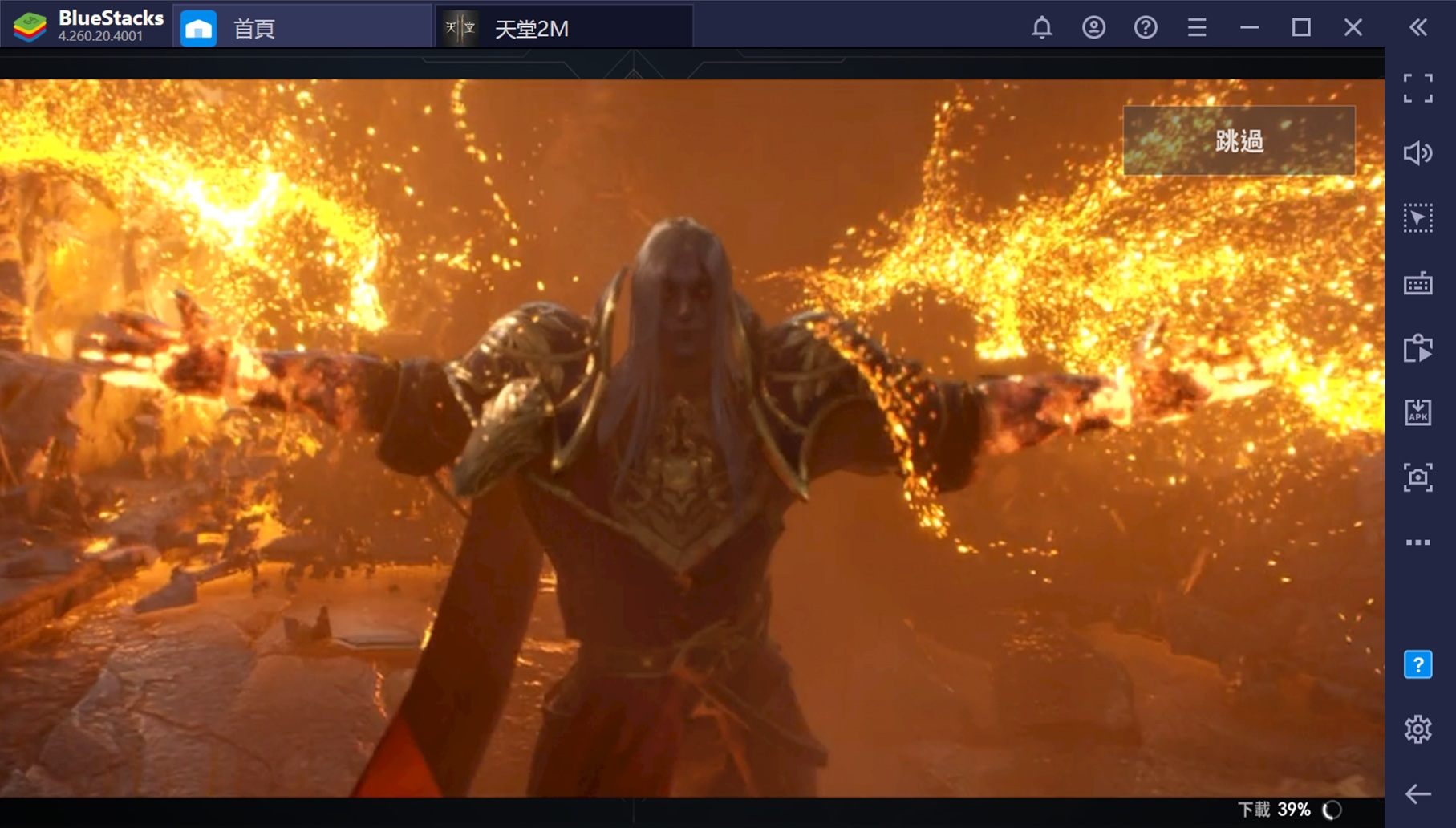Open BlueStacks settings gear
Viewport: 1456px width, 828px height.
coord(1418,729)
